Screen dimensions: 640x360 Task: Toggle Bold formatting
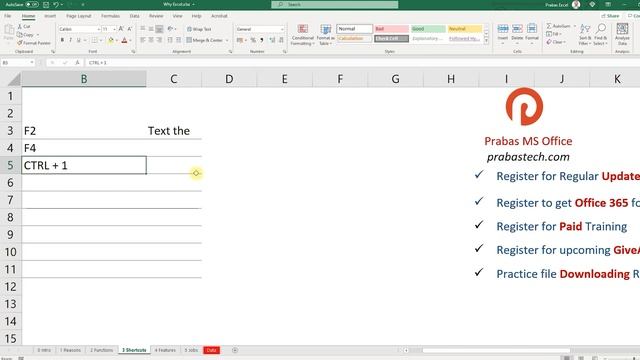62,40
